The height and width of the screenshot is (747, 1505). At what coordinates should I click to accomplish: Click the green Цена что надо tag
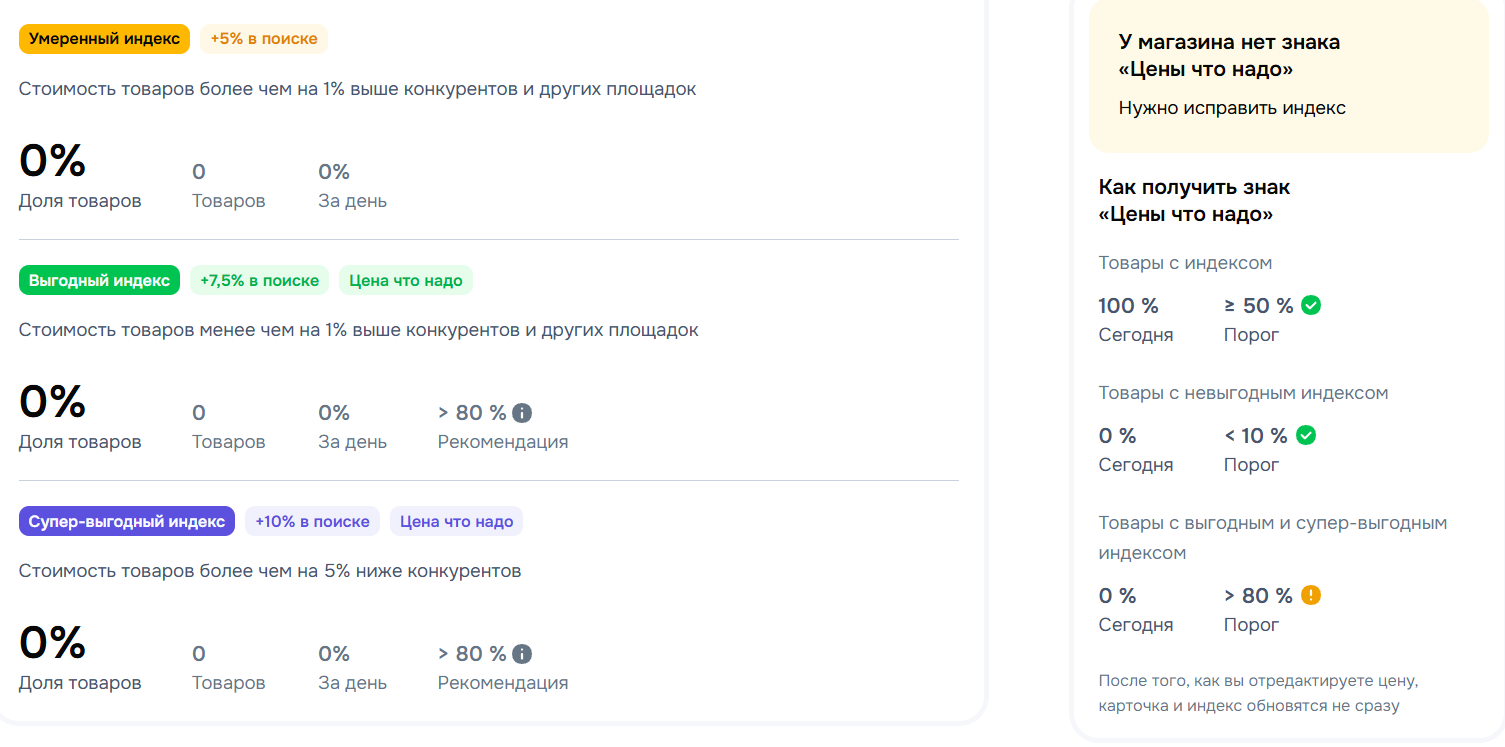(406, 280)
